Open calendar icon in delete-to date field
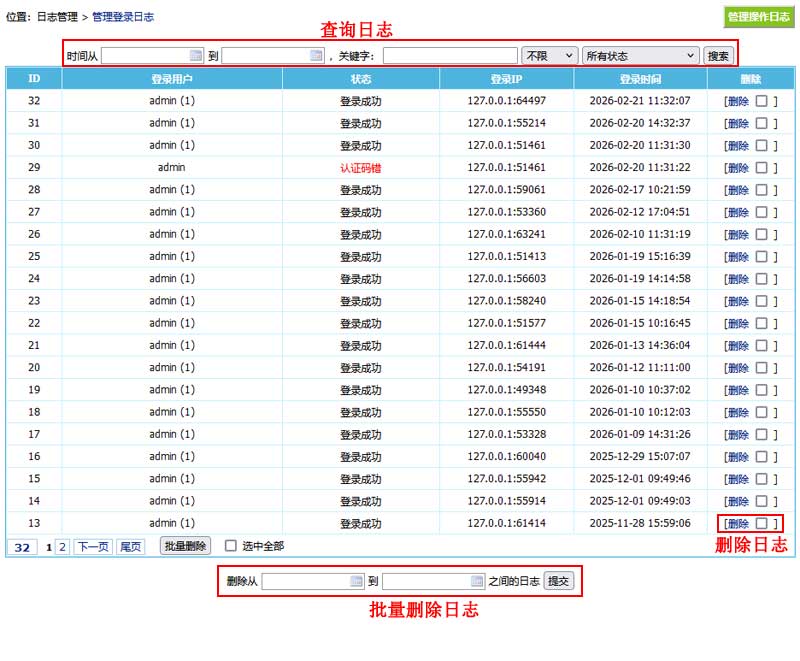Image resolution: width=800 pixels, height=661 pixels. coord(477,581)
